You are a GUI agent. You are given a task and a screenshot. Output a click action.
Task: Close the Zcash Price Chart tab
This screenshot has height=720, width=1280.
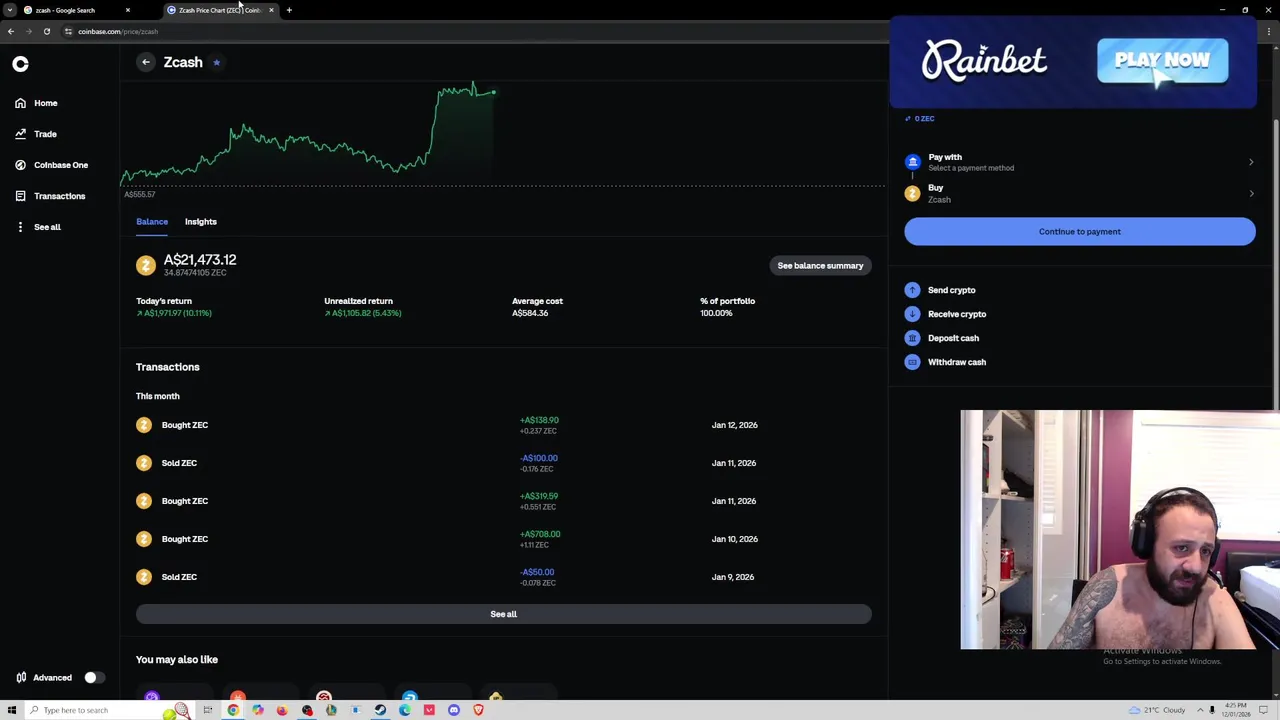click(x=271, y=10)
